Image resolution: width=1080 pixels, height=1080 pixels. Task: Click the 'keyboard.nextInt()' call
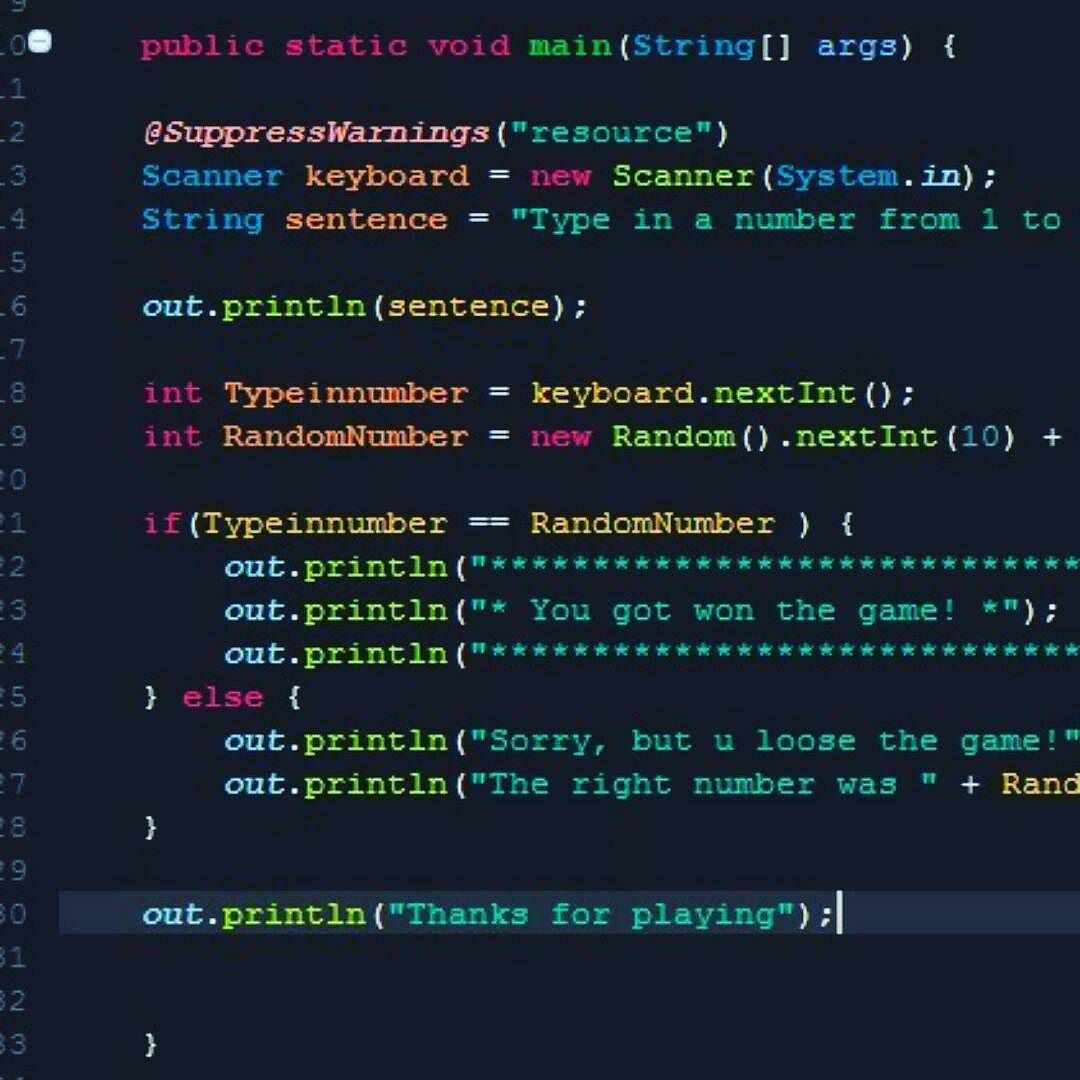click(713, 394)
